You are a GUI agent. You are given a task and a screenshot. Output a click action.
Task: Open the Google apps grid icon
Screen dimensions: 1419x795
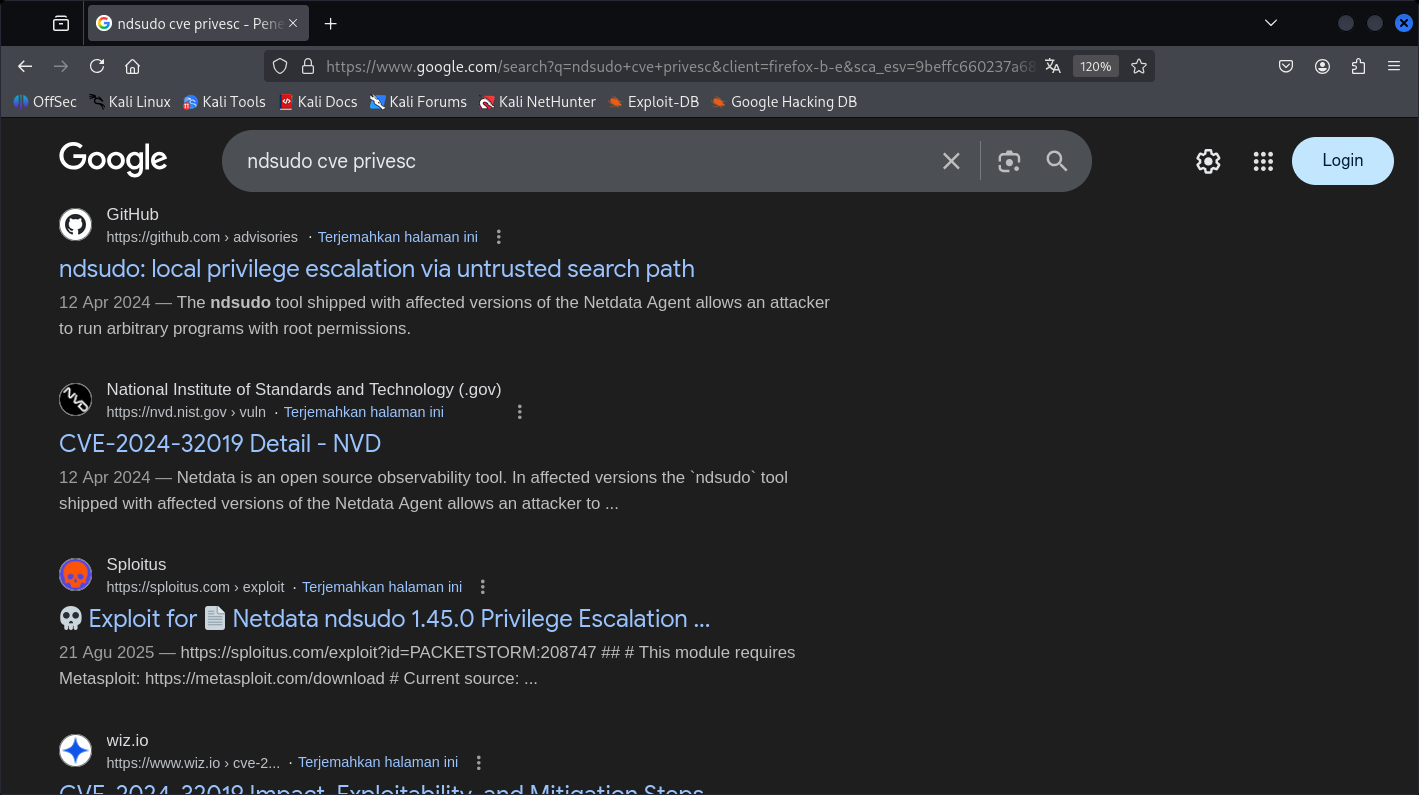(x=1263, y=161)
